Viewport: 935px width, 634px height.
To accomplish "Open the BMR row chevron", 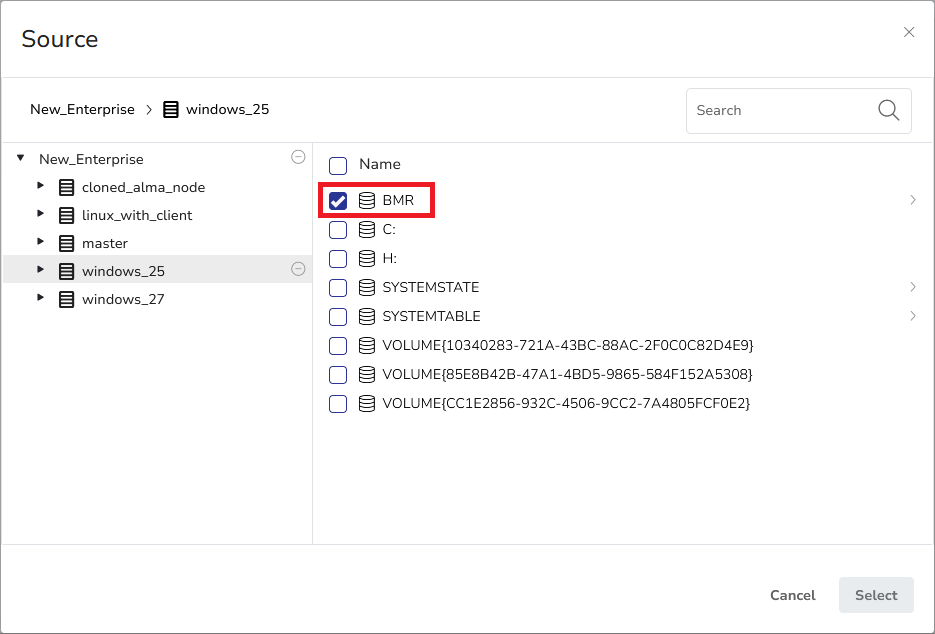I will 912,200.
